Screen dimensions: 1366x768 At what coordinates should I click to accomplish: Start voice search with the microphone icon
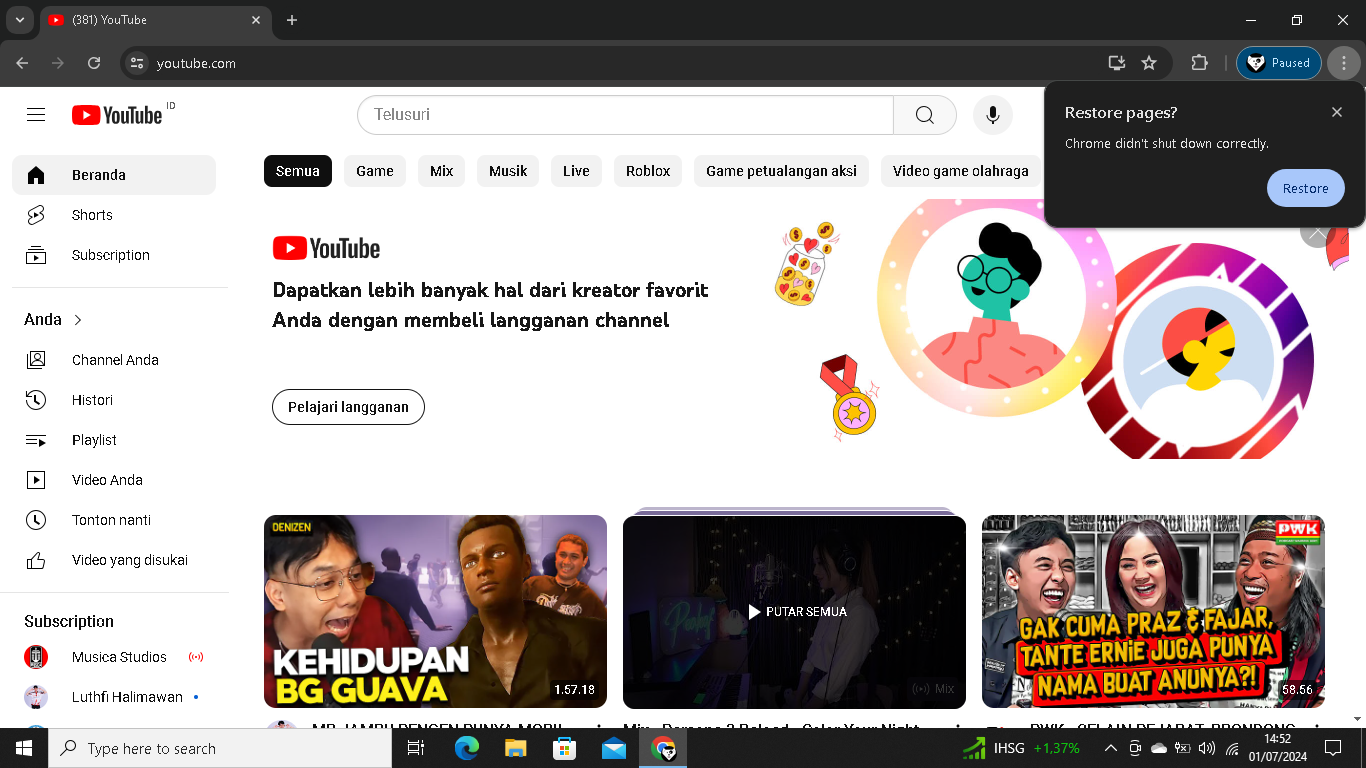pyautogui.click(x=993, y=115)
